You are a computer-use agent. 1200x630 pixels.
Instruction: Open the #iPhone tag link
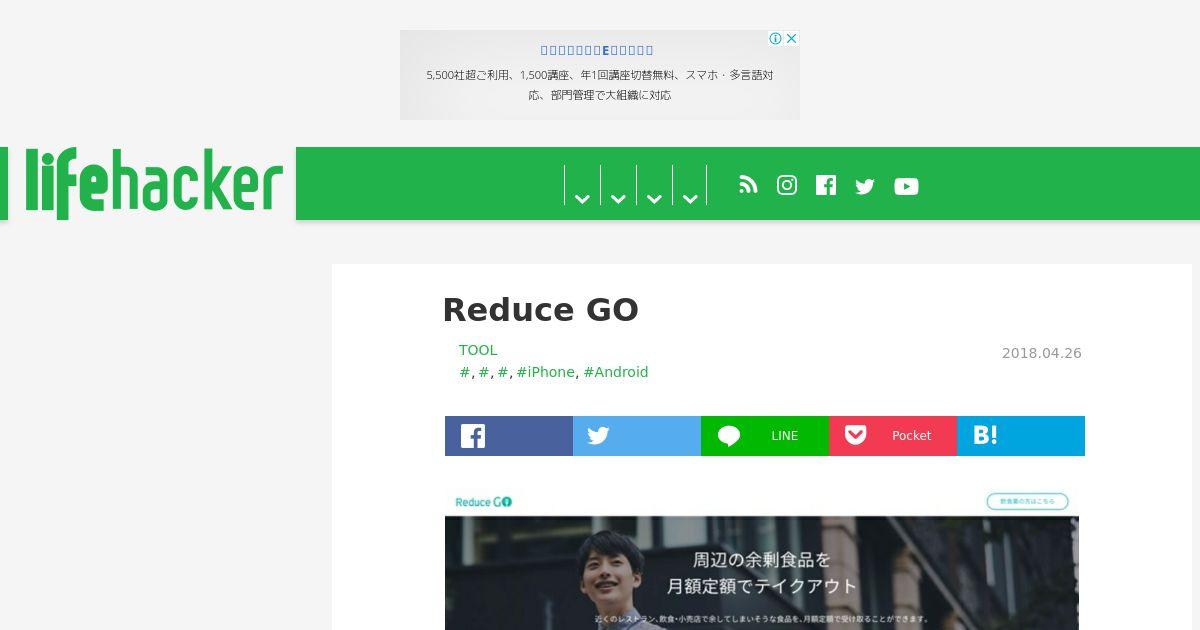(x=545, y=372)
